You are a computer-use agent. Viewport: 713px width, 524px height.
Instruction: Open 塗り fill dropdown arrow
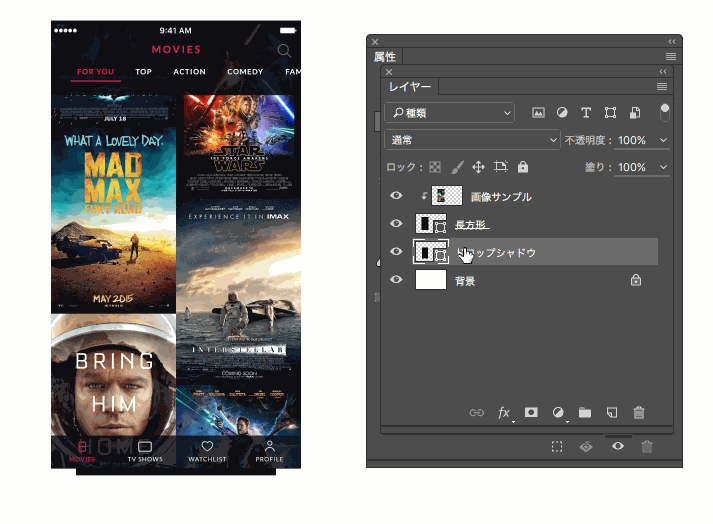(663, 167)
